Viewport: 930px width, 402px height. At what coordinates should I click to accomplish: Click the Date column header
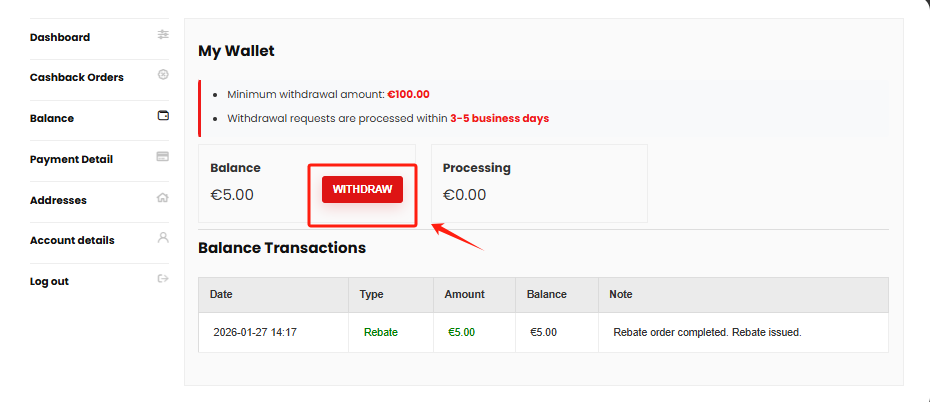[x=221, y=295]
